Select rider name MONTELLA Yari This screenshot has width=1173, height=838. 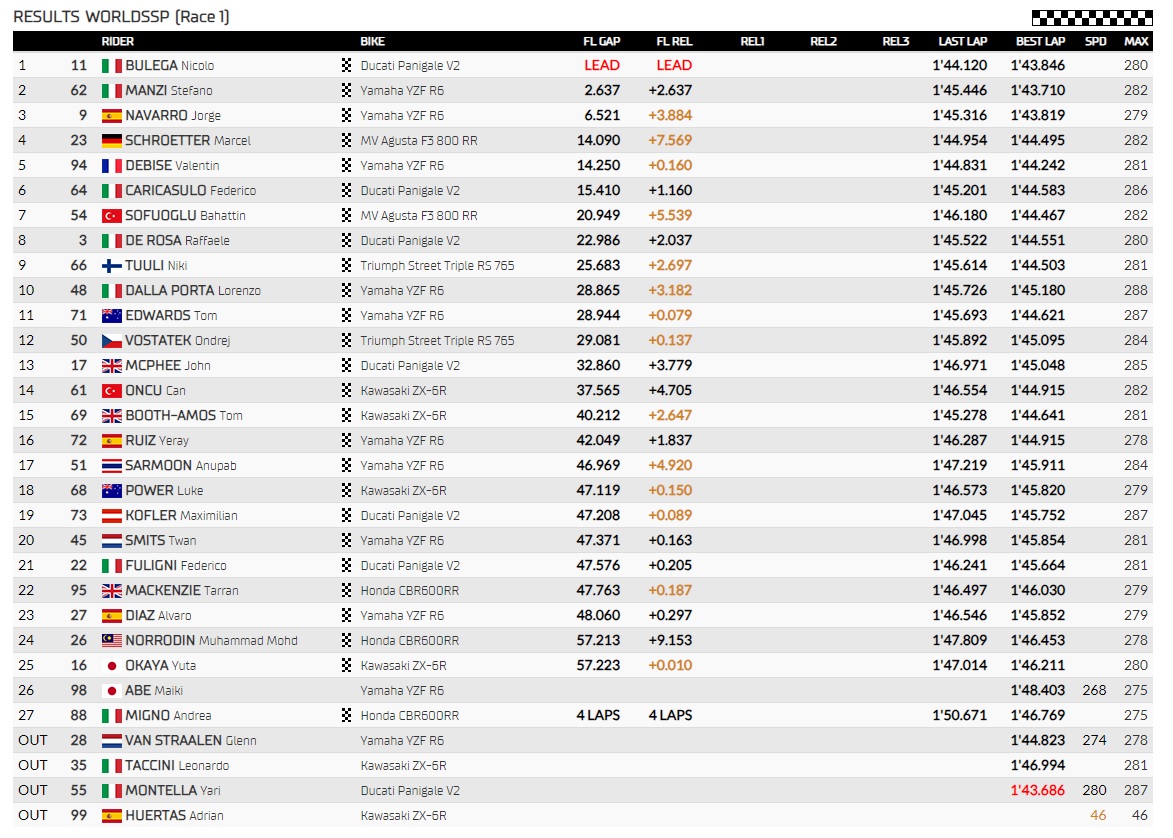pos(173,790)
